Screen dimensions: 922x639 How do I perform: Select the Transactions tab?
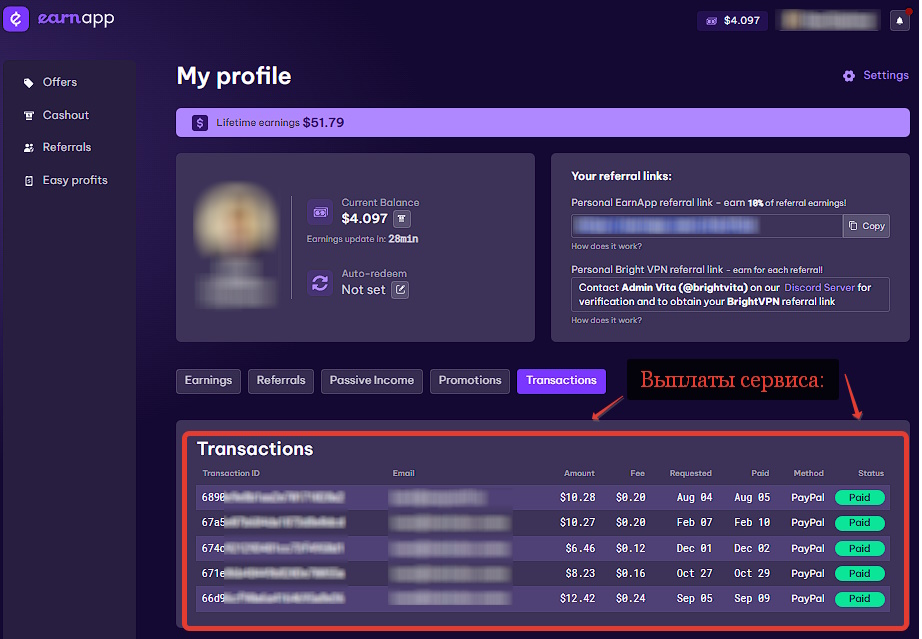[x=562, y=381]
